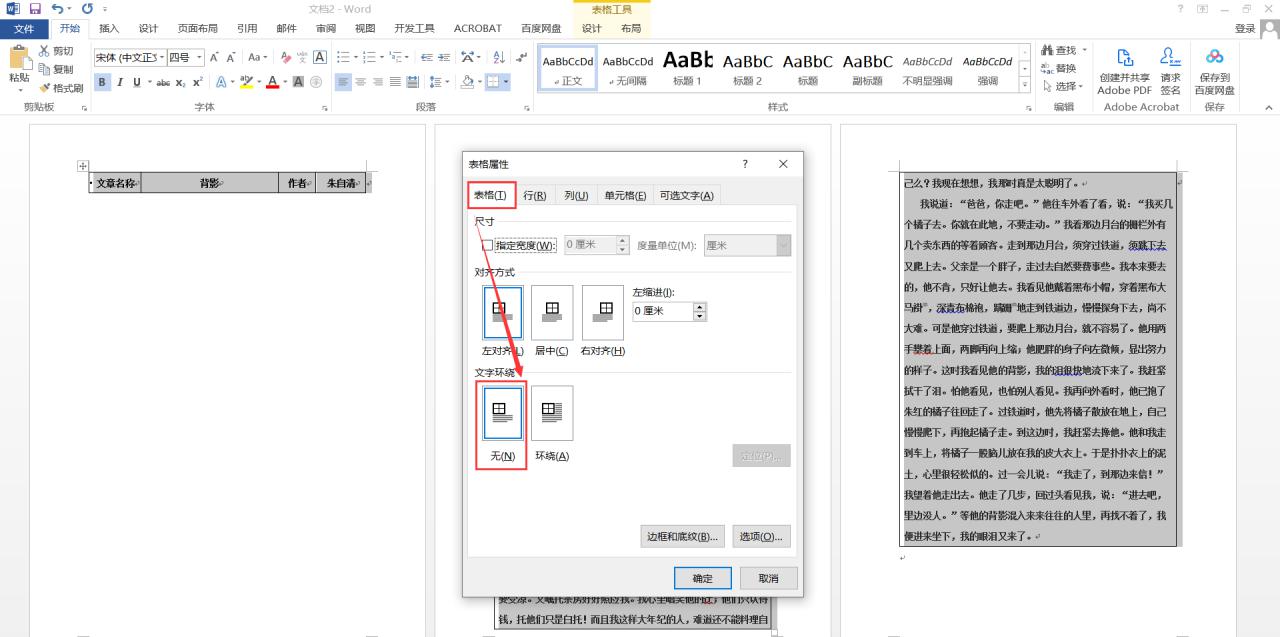Toggle superscript (x²) formatting
Viewport: 1280px width, 637px height.
coord(197,82)
